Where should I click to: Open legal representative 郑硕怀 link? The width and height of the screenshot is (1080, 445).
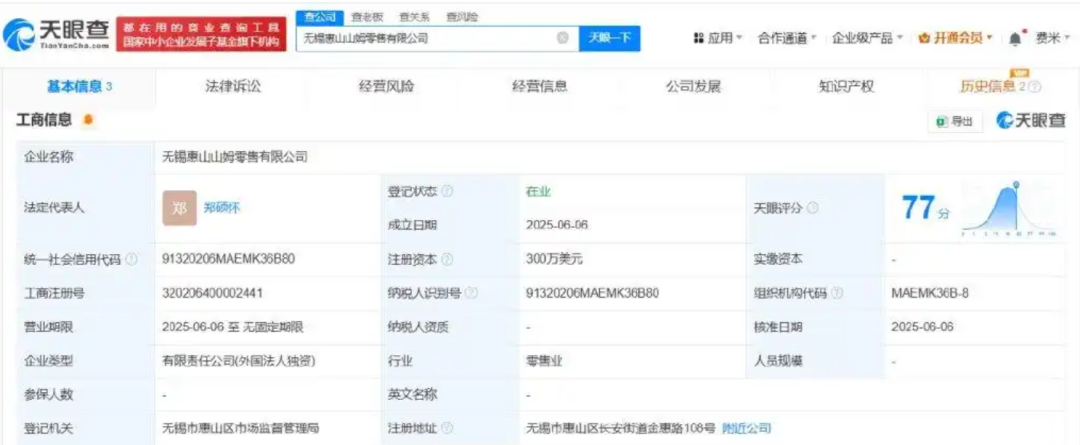[222, 208]
